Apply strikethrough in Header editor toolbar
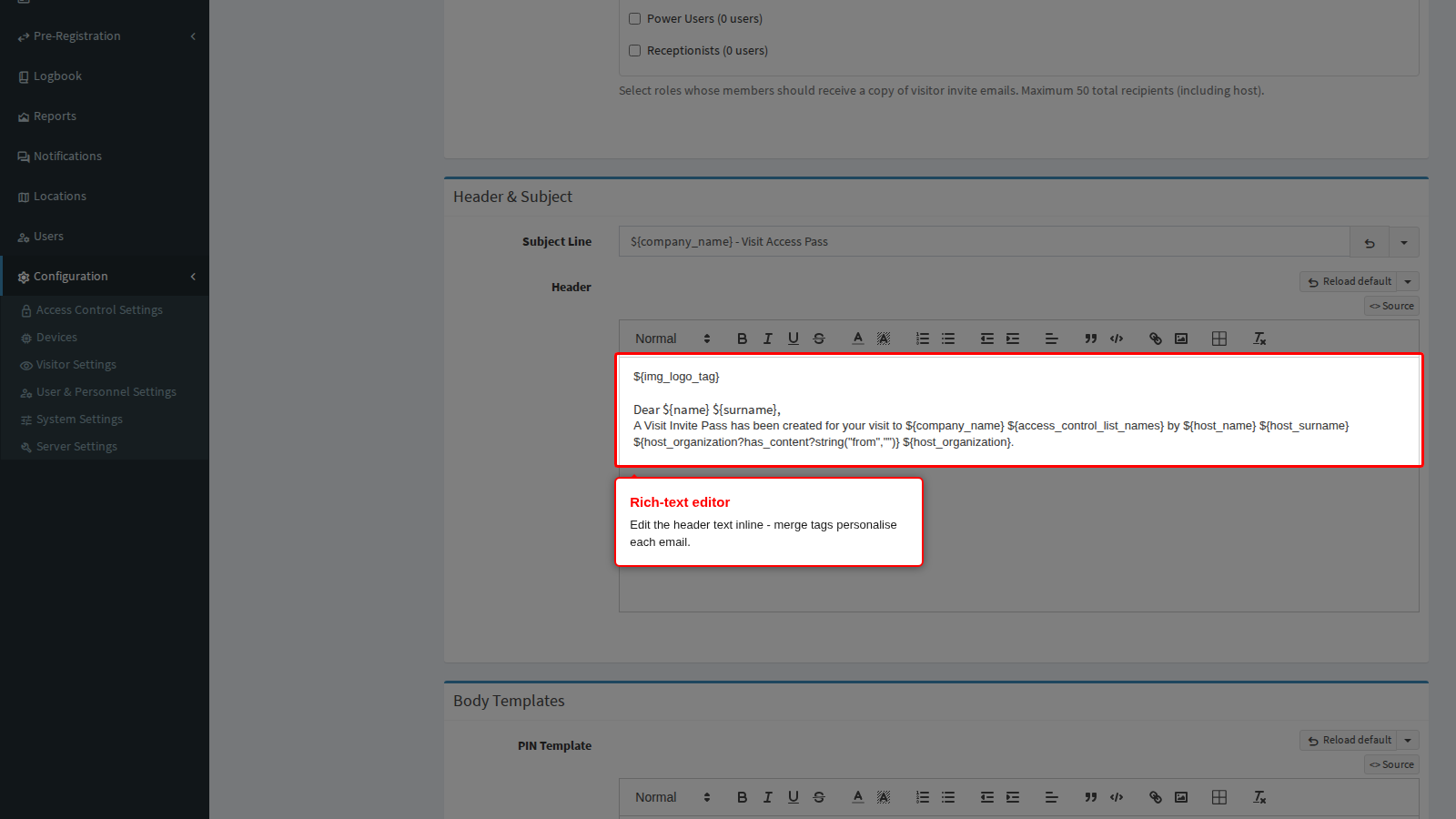The height and width of the screenshot is (819, 1456). point(818,339)
